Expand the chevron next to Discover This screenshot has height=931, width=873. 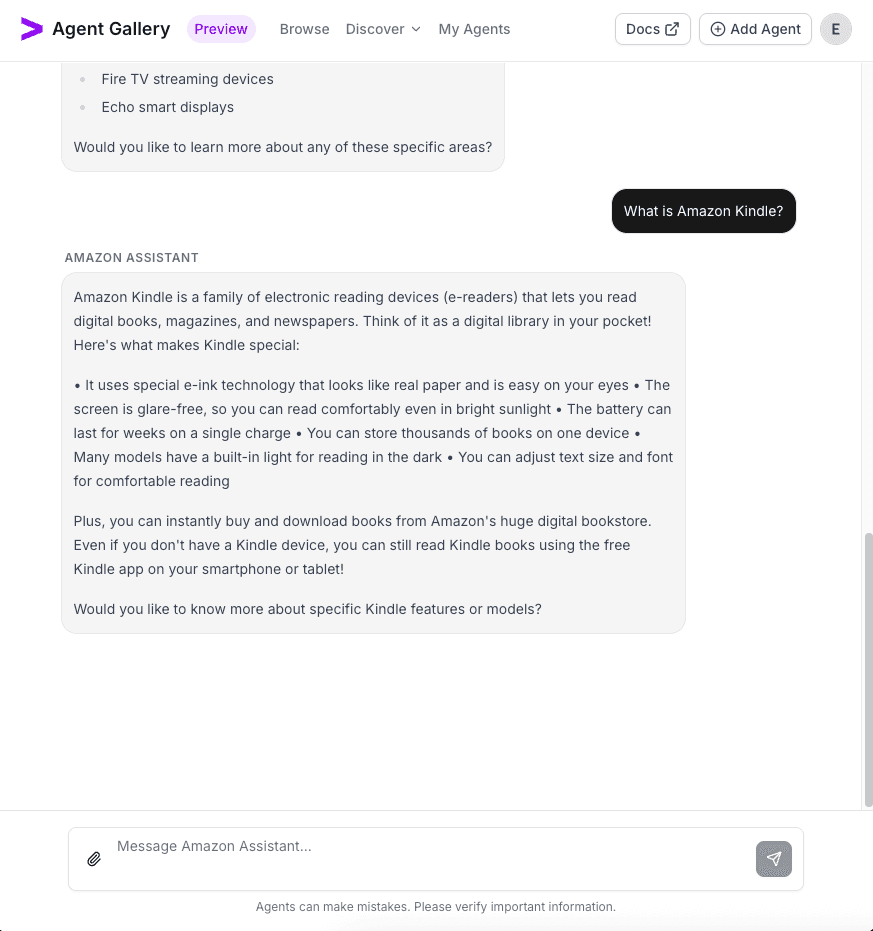point(415,29)
